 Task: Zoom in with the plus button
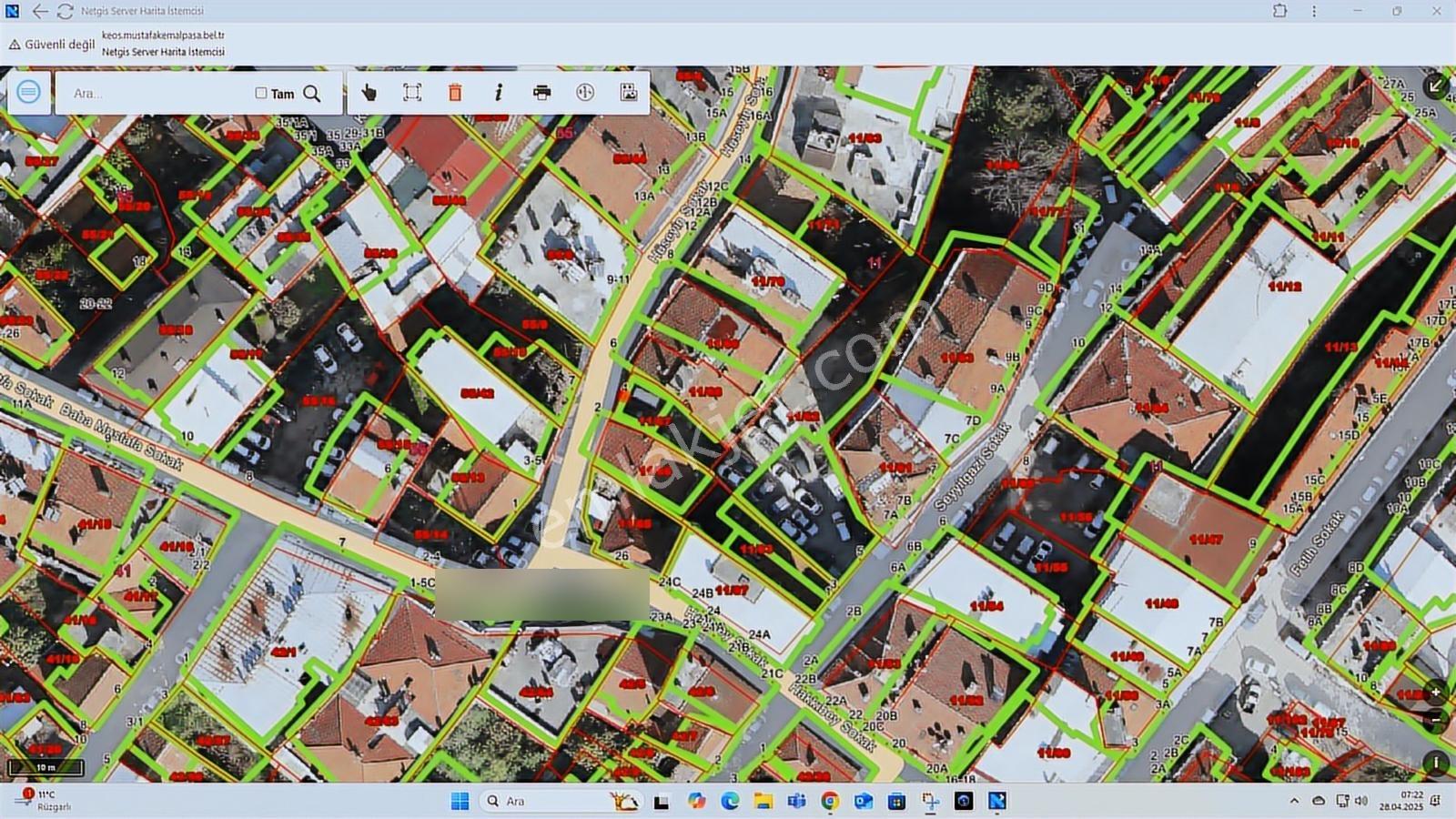click(1435, 693)
